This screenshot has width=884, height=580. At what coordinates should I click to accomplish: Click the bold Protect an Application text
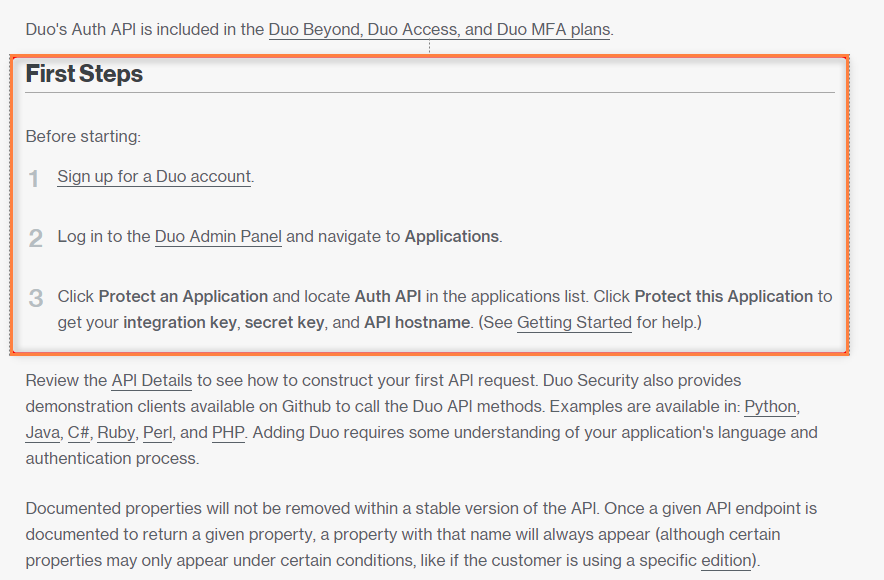[x=183, y=296]
